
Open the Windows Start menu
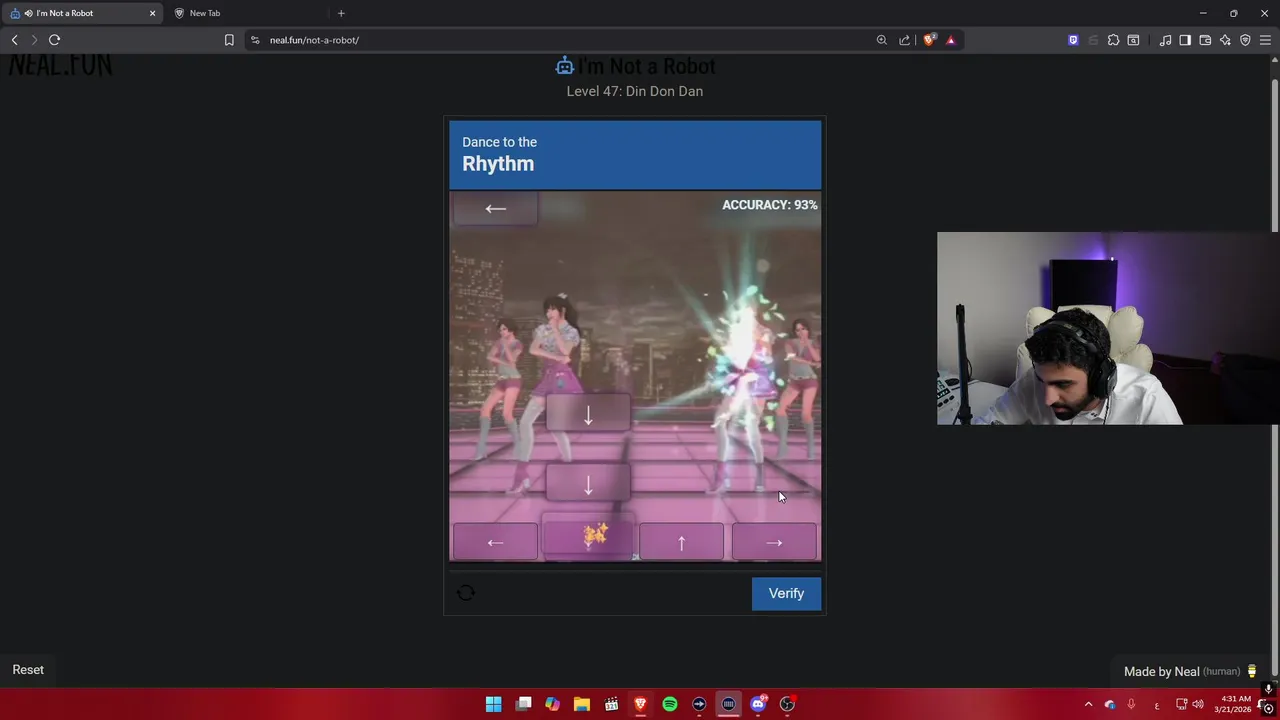pos(493,704)
